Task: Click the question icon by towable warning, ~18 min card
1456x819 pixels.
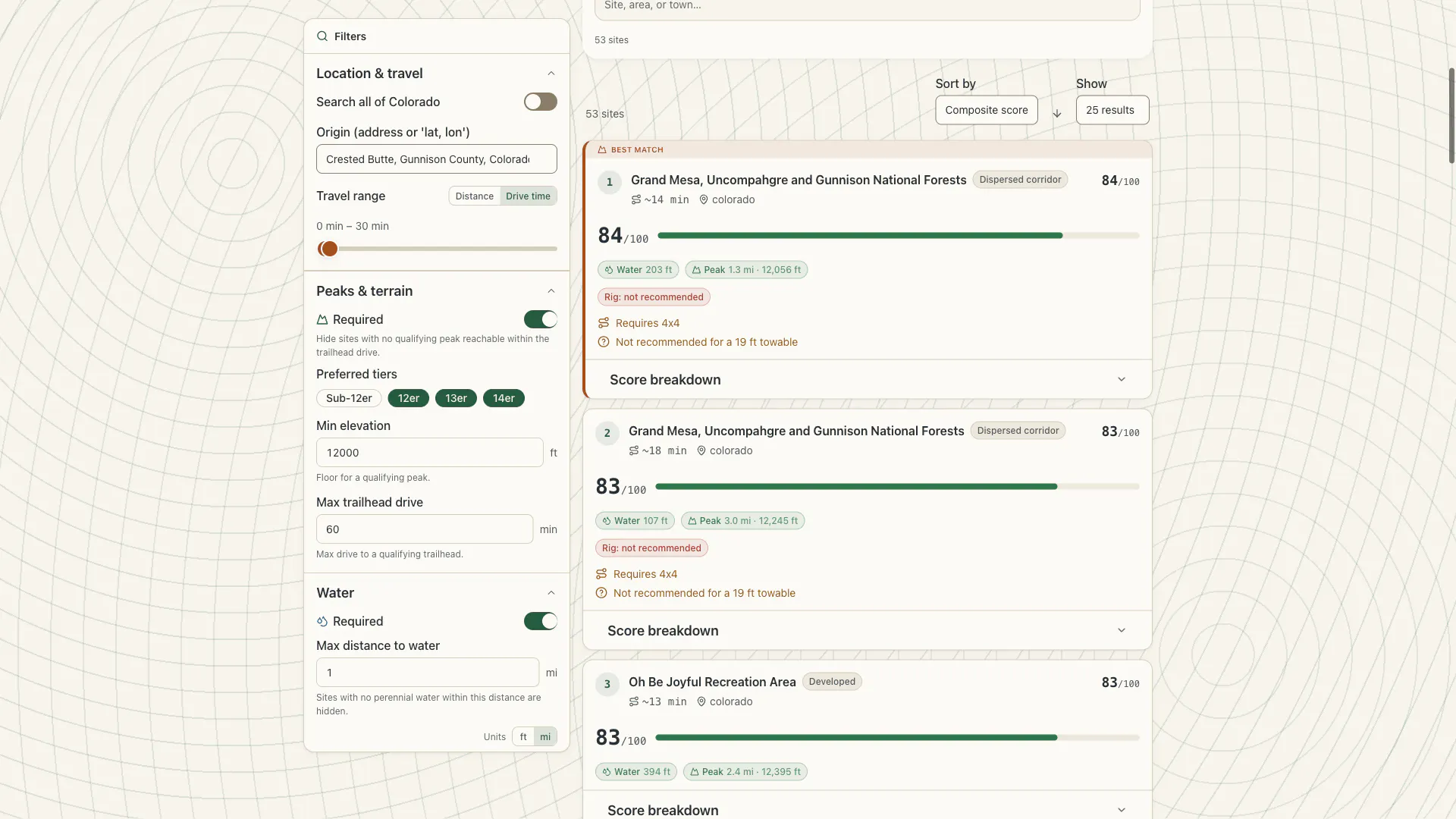Action: (x=601, y=593)
